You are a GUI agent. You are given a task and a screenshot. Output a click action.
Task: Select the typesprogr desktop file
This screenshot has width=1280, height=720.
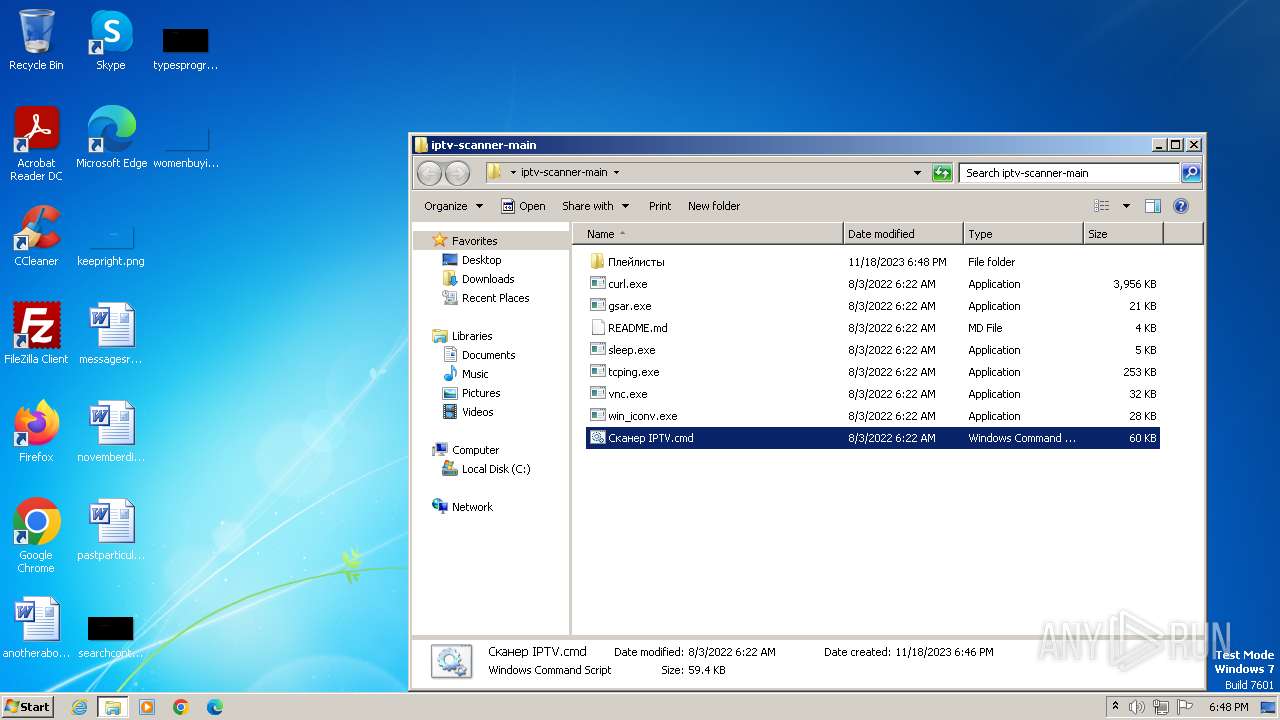[x=185, y=50]
